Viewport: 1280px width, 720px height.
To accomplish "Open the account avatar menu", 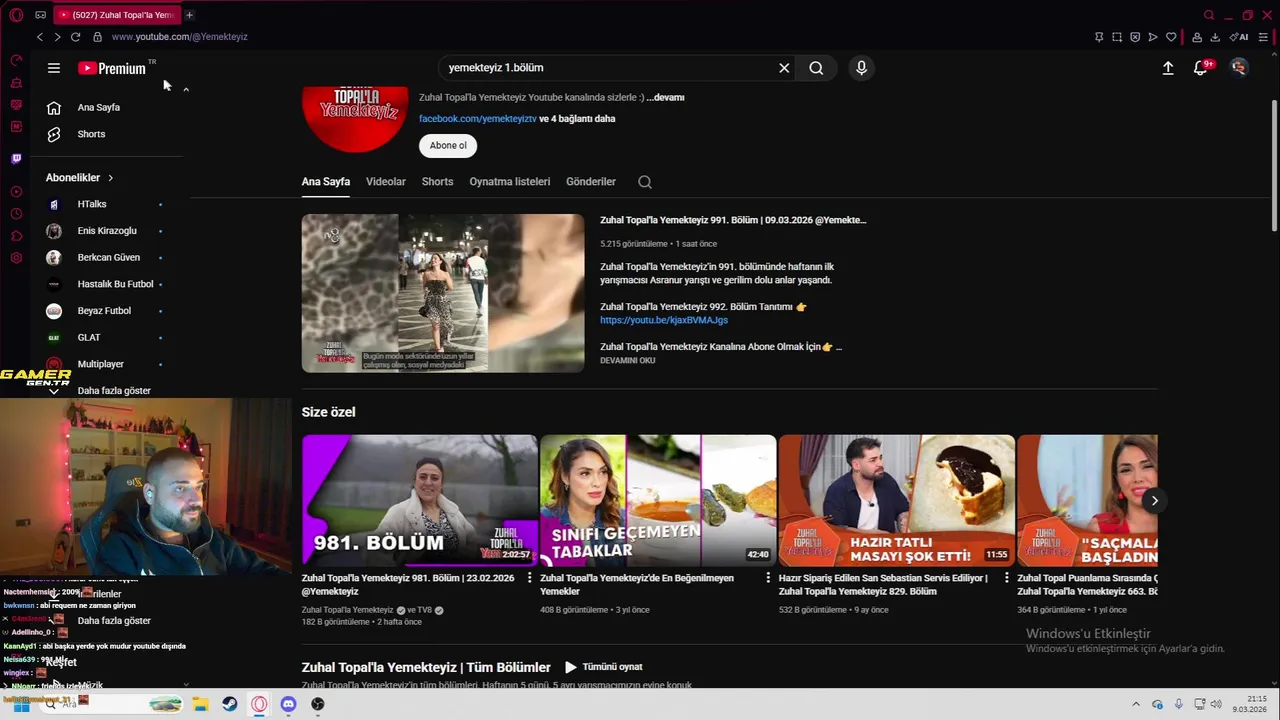I will 1239,67.
